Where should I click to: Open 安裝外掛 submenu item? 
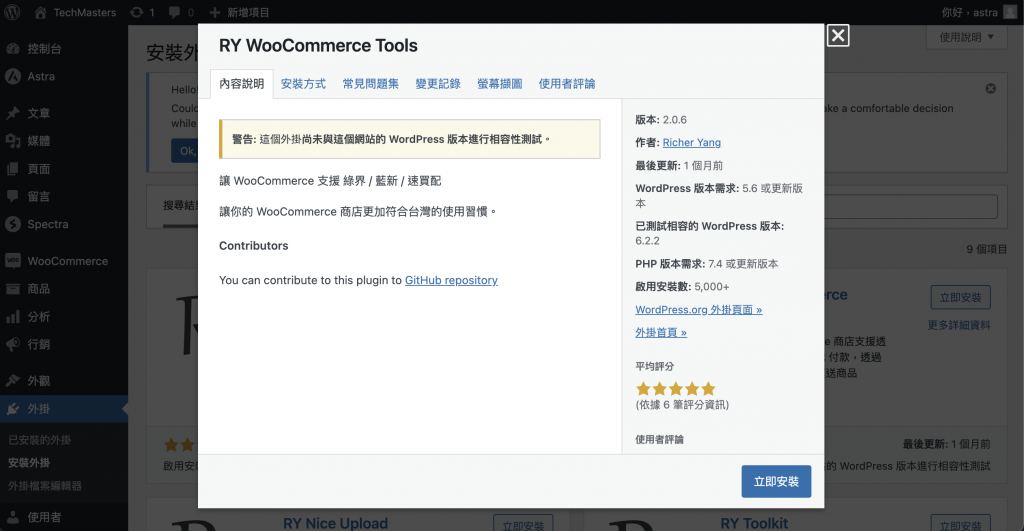coord(29,462)
